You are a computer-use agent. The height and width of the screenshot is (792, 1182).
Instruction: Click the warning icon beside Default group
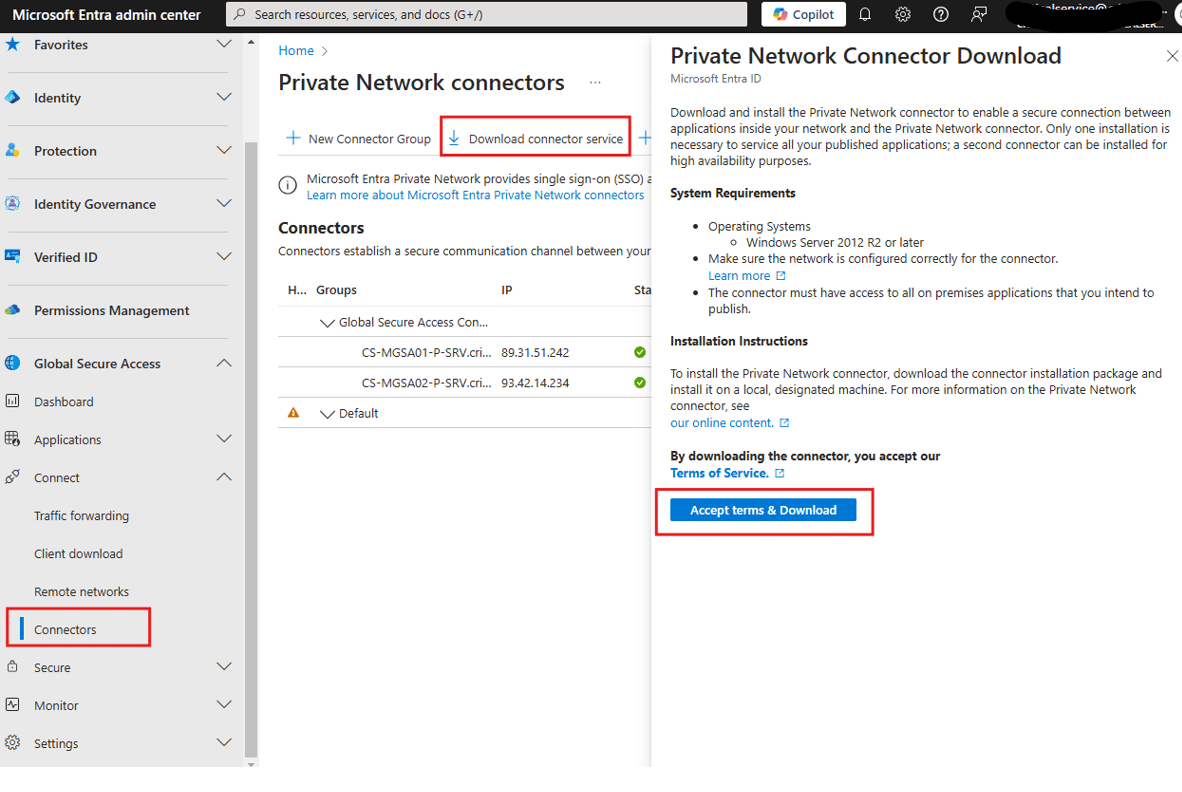[293, 412]
